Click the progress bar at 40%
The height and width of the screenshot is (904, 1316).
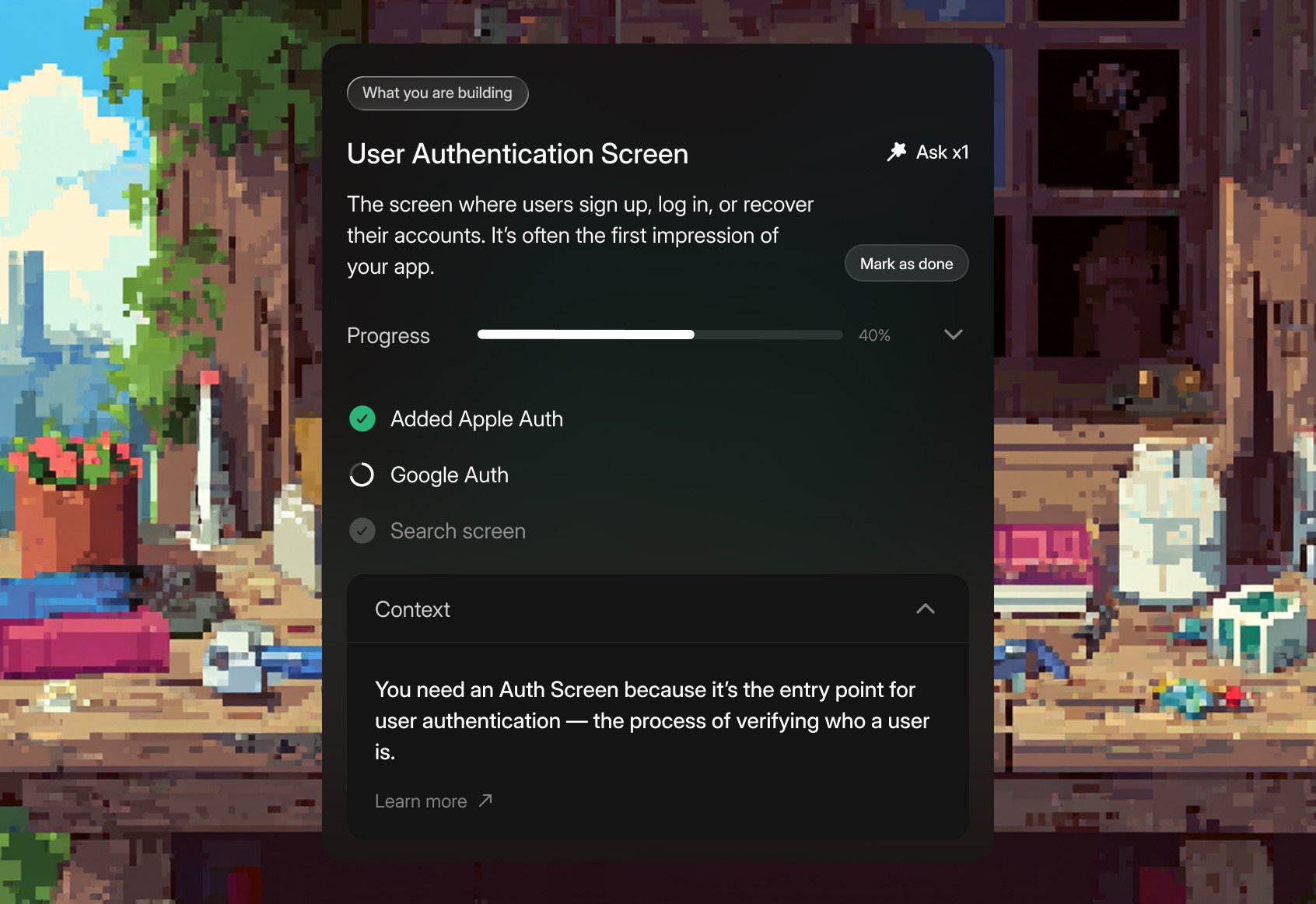660,335
